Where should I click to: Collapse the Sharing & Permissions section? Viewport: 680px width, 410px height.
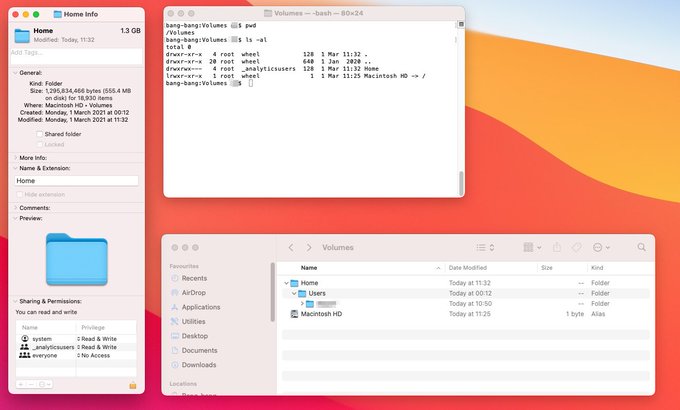click(15, 301)
